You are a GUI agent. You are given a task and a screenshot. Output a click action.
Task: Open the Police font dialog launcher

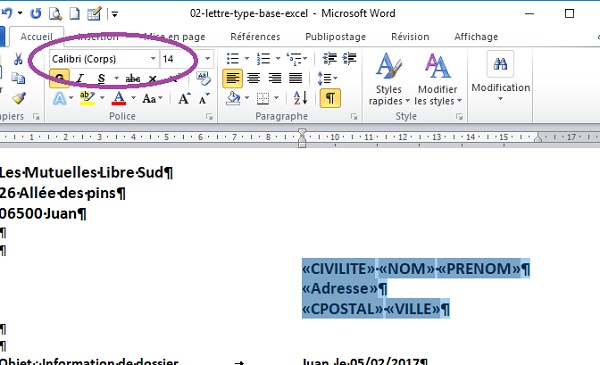209,117
